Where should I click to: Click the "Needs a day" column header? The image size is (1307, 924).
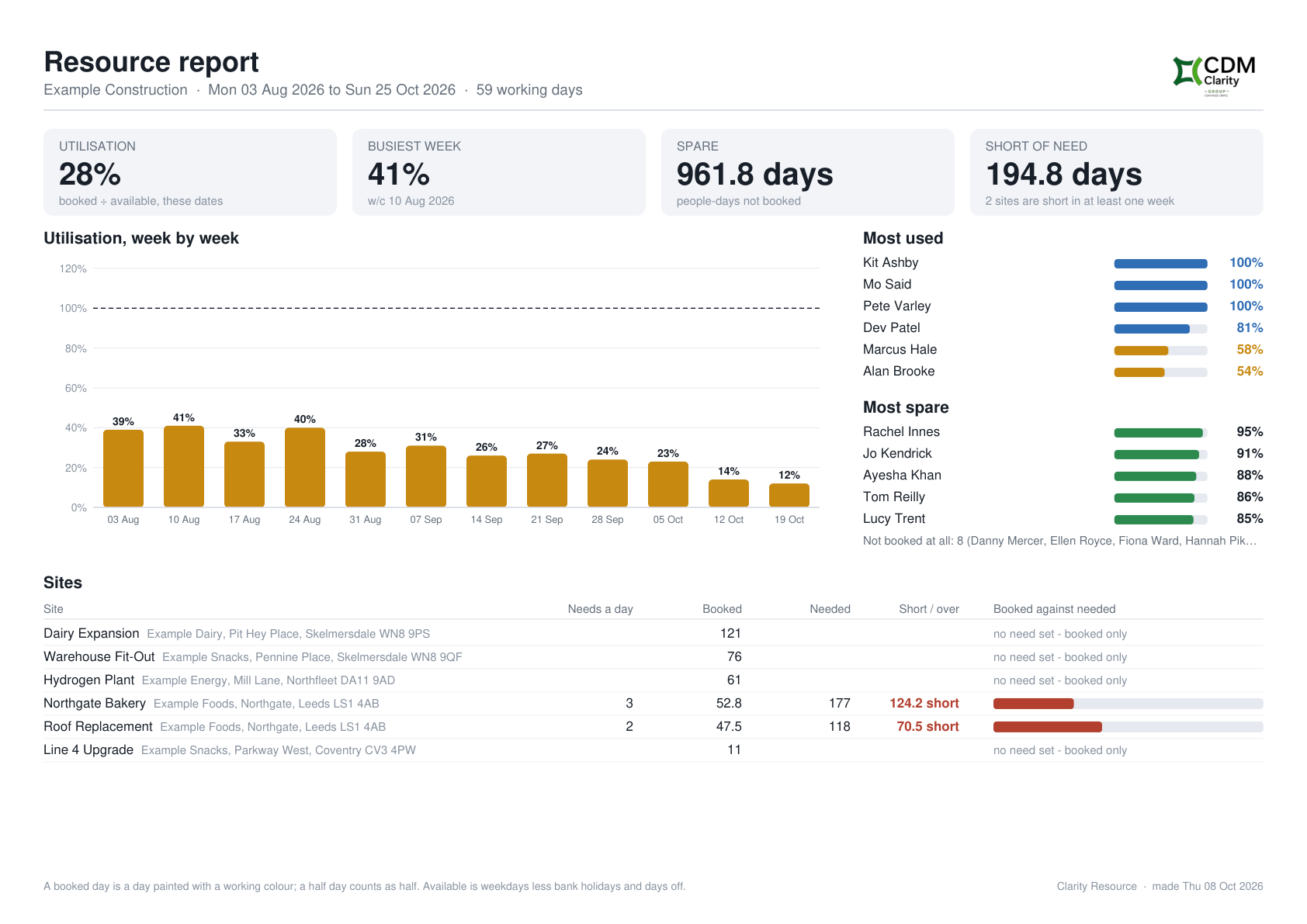(601, 609)
